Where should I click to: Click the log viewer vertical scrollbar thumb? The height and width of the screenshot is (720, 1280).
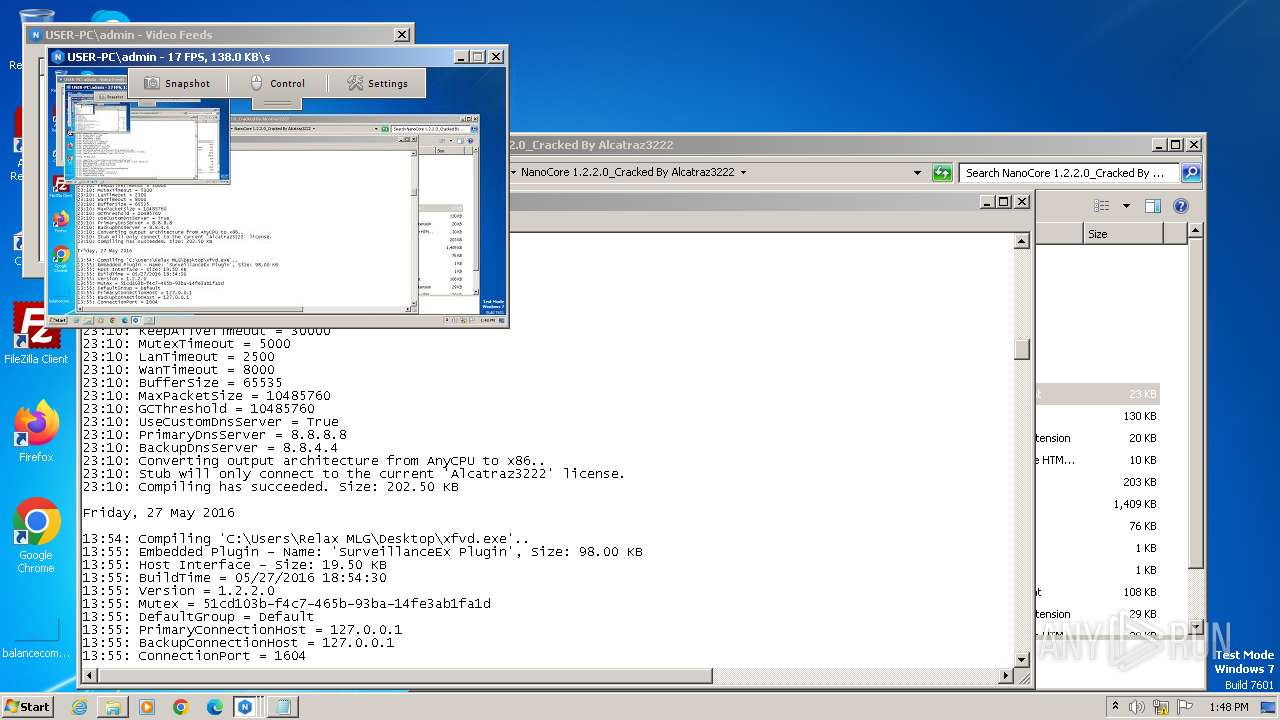(1021, 349)
